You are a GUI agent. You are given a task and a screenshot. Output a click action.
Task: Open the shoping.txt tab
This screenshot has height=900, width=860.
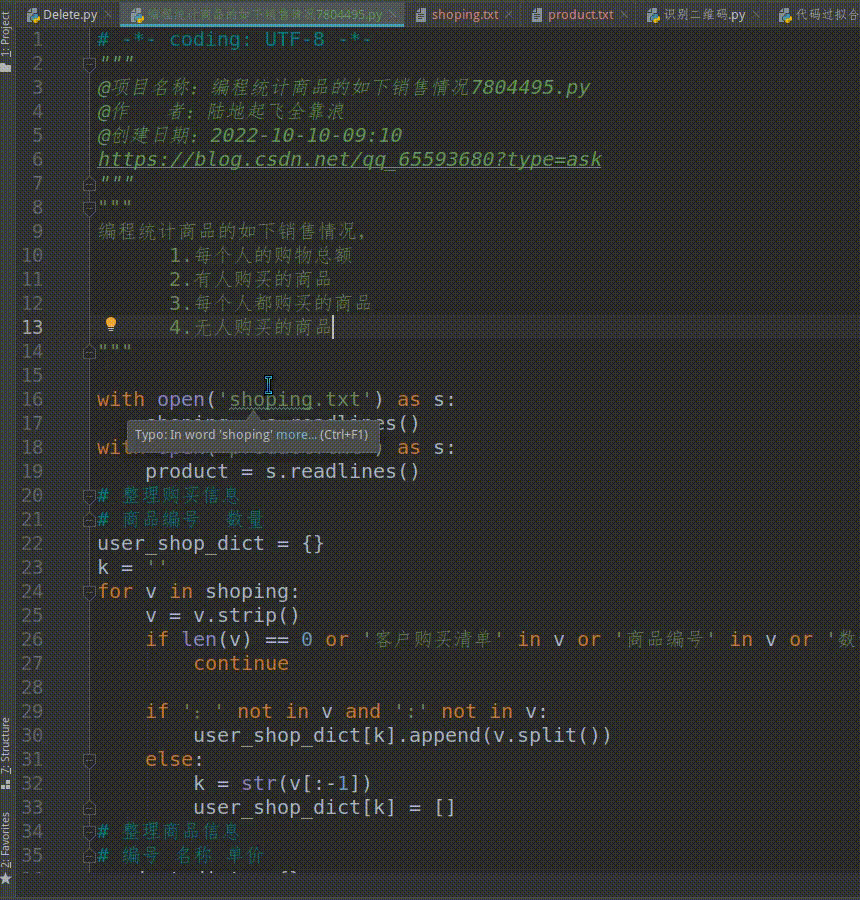point(465,14)
